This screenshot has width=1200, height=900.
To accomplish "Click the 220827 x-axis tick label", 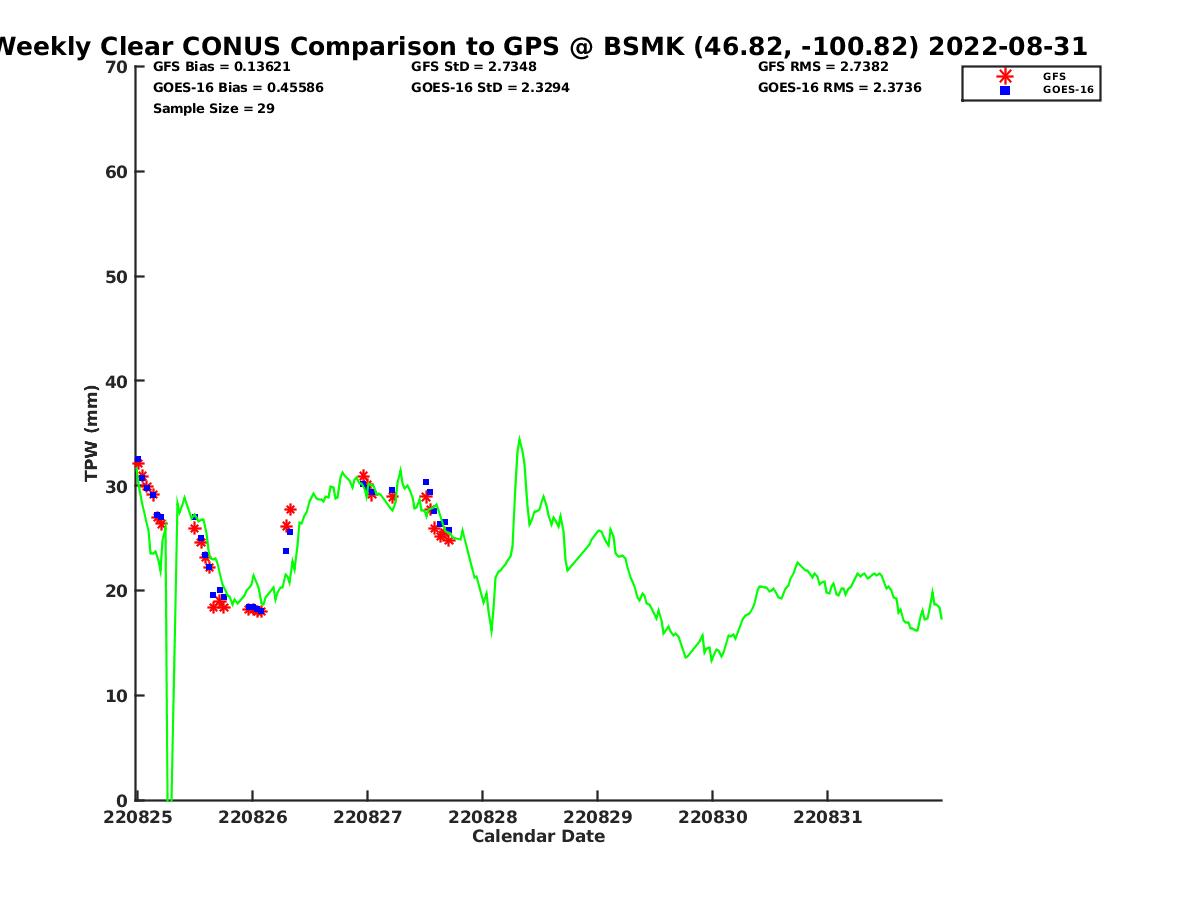I will tap(367, 817).
